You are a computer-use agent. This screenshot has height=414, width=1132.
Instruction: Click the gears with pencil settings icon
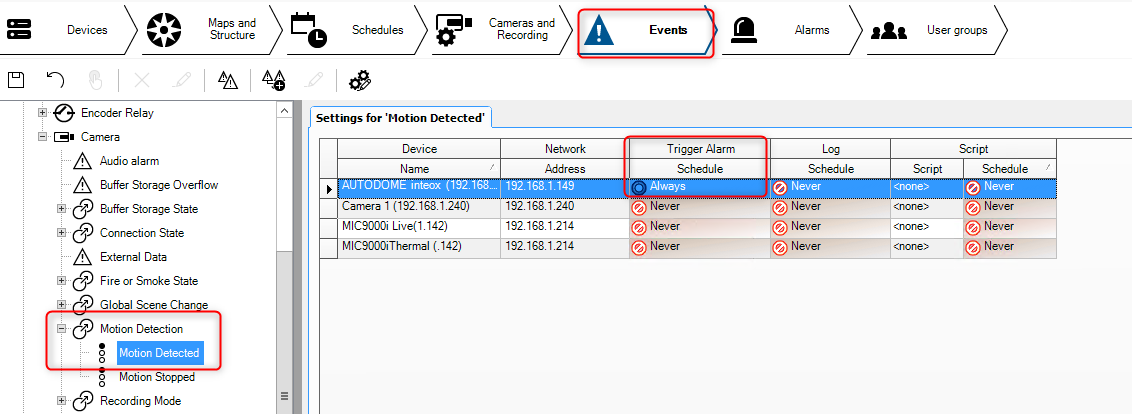[x=360, y=80]
